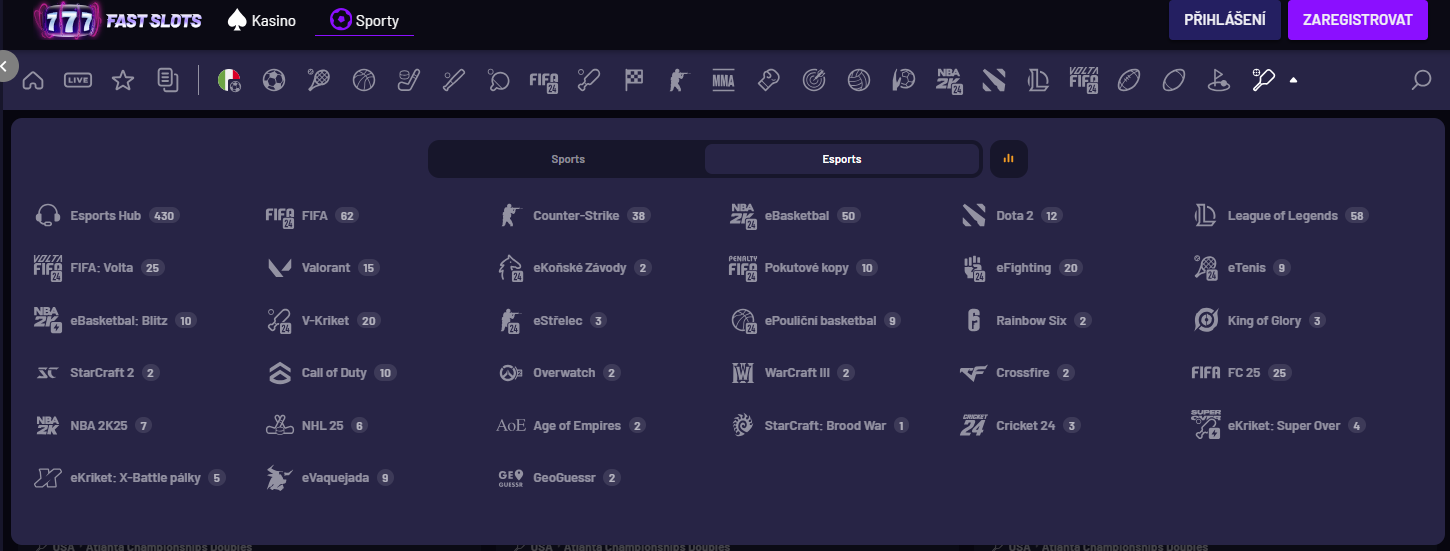Open Esports Hub category

point(106,215)
